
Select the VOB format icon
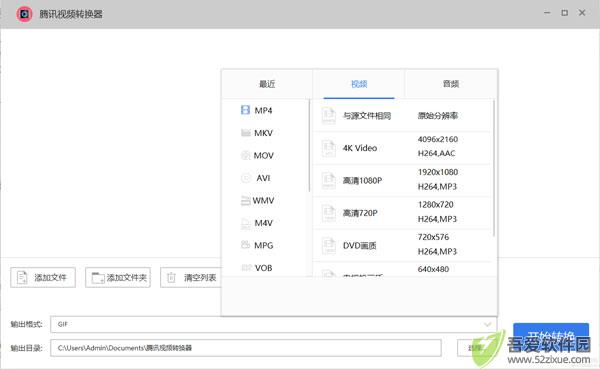point(246,268)
